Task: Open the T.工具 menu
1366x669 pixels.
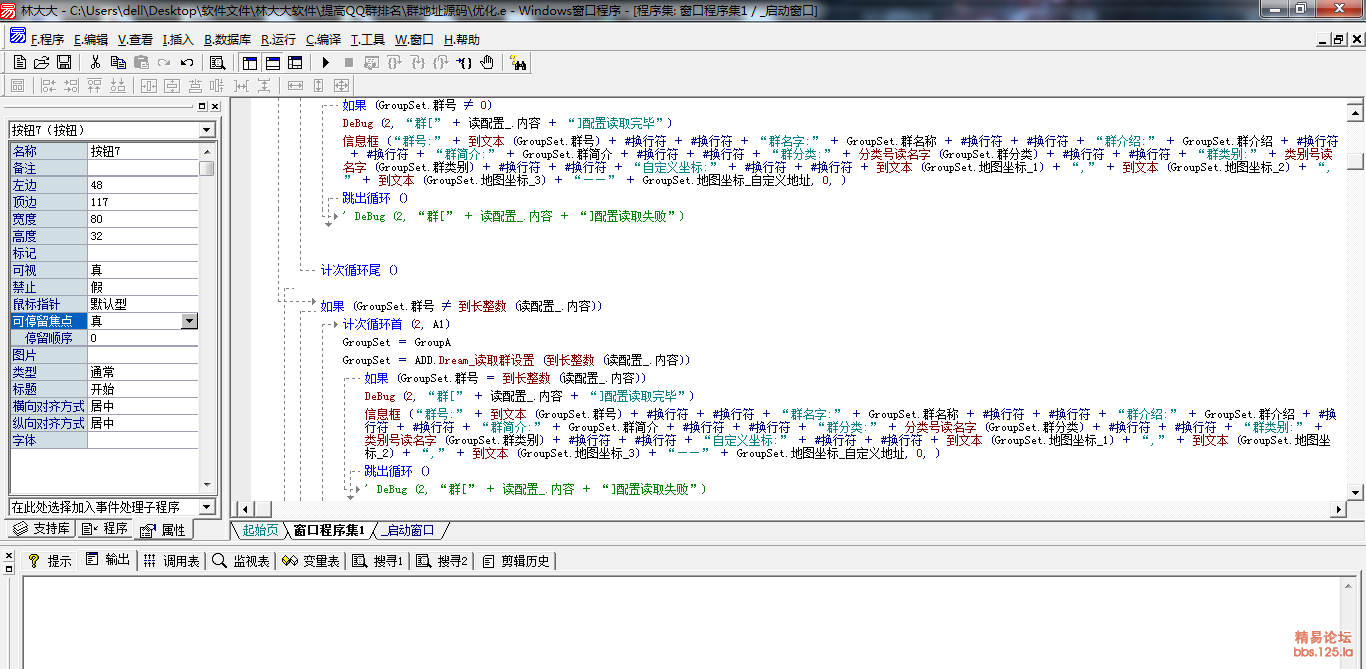Action: 367,40
